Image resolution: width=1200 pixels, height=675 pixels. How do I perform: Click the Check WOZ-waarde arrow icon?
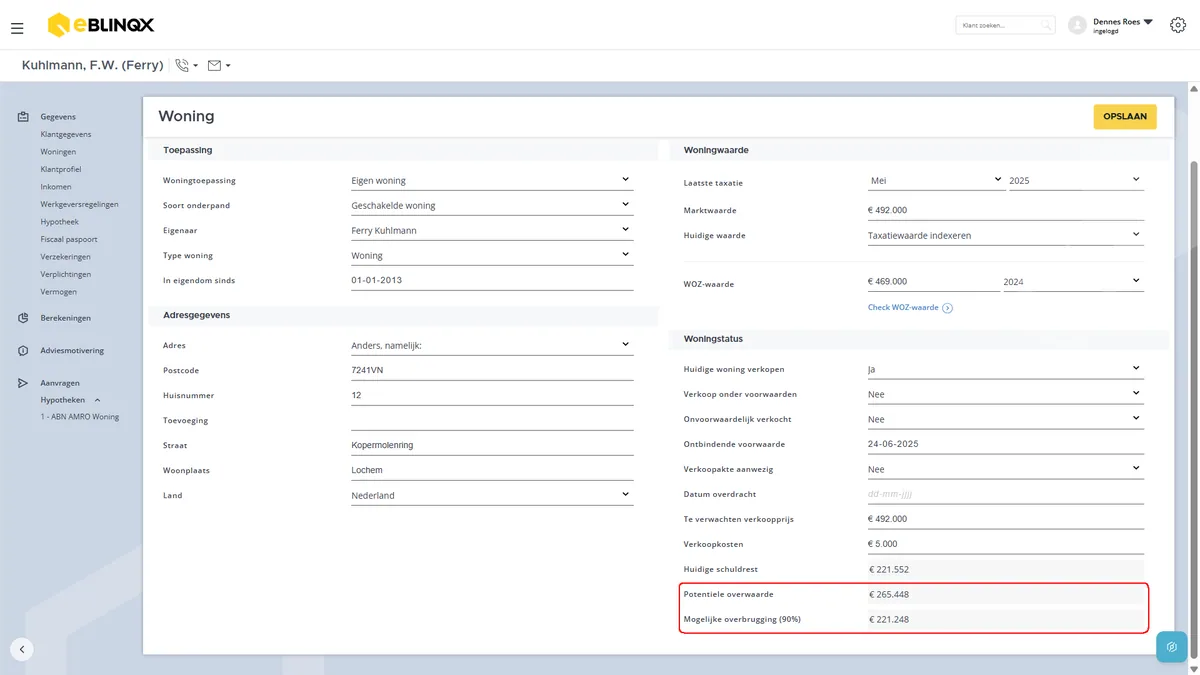947,308
